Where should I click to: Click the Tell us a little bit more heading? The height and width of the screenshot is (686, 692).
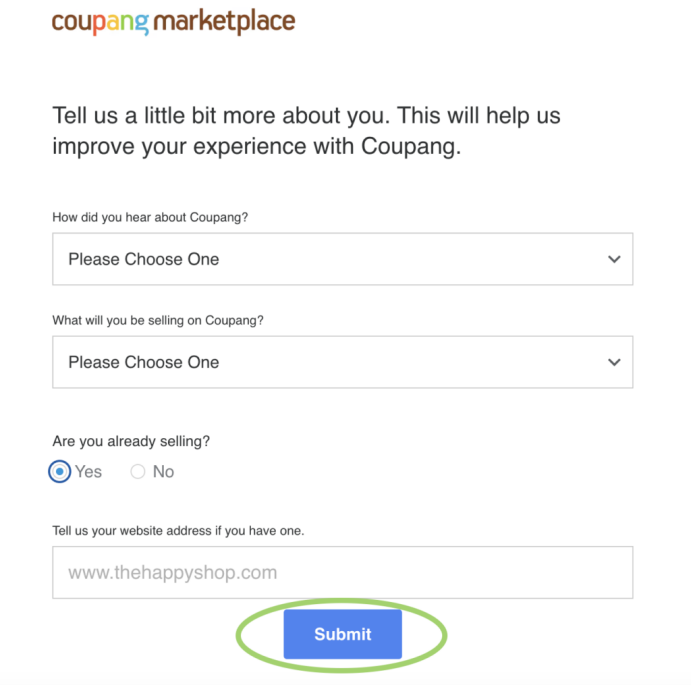pos(306,131)
